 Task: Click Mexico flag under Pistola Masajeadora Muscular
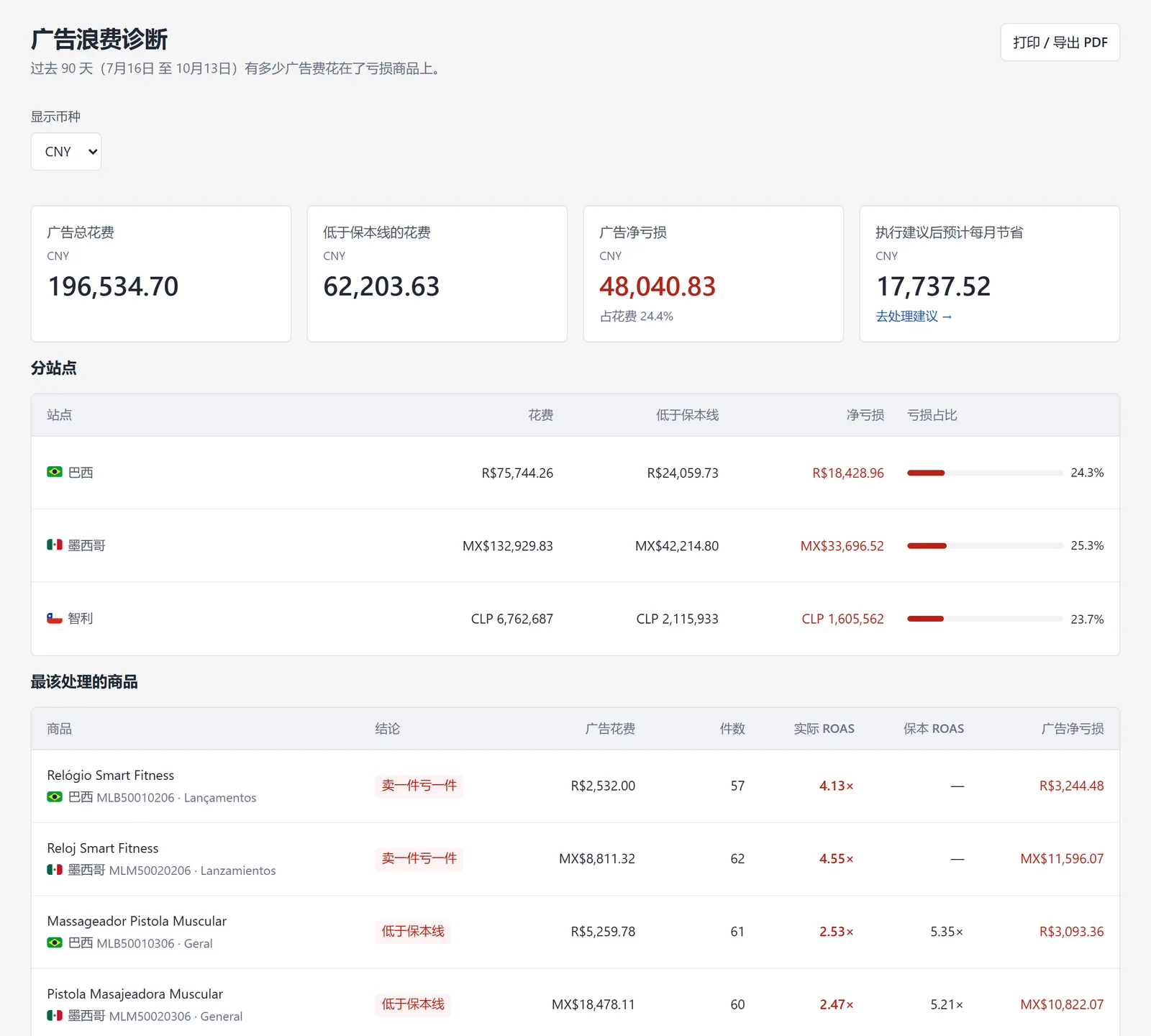55,1016
